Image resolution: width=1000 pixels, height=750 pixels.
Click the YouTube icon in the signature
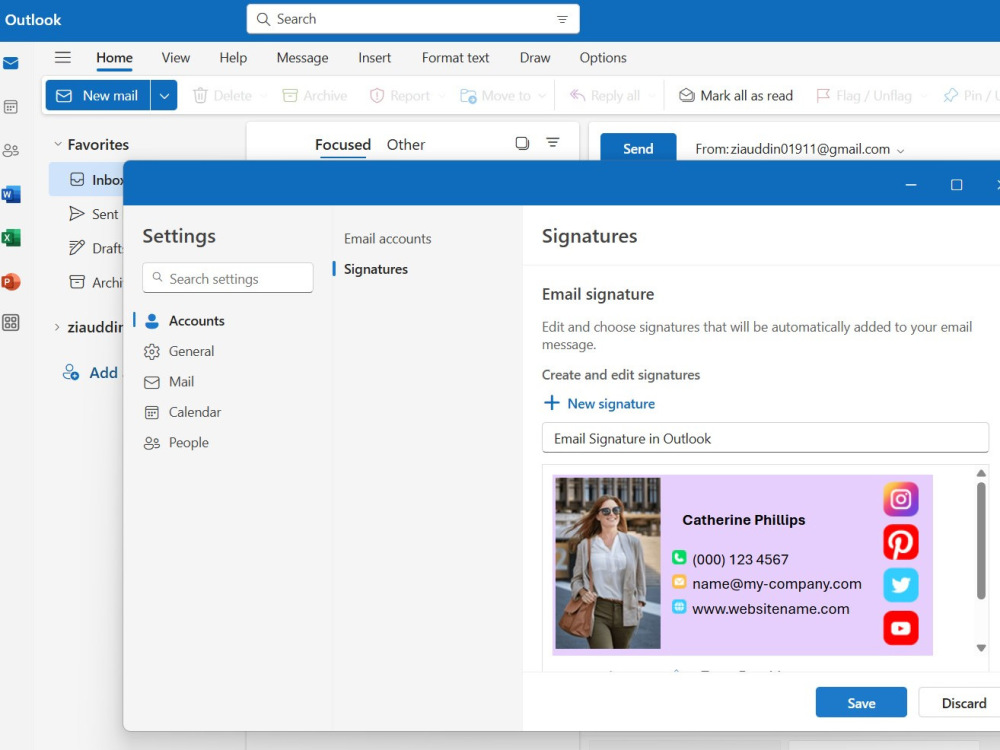[x=901, y=628]
